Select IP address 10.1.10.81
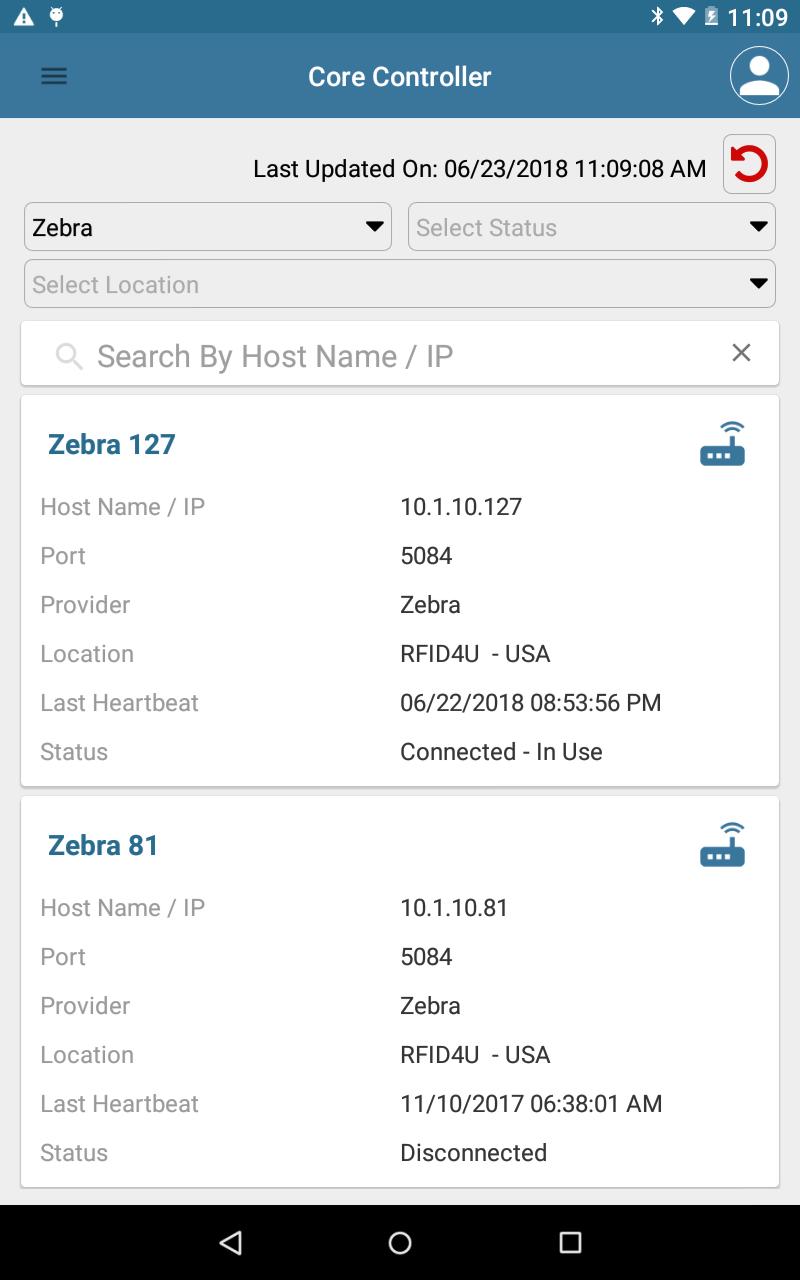Image resolution: width=800 pixels, height=1280 pixels. coord(454,908)
